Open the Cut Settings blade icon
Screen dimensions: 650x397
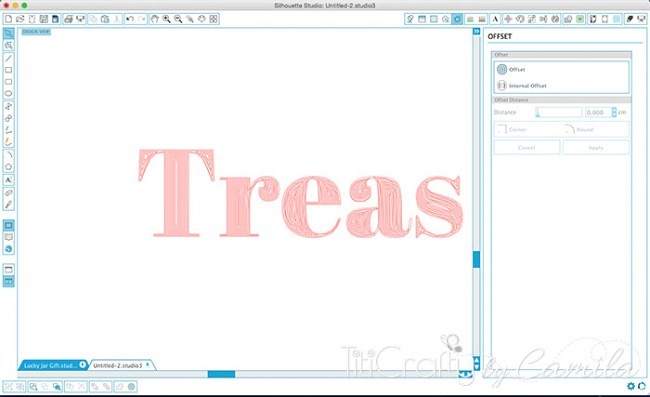click(630, 19)
